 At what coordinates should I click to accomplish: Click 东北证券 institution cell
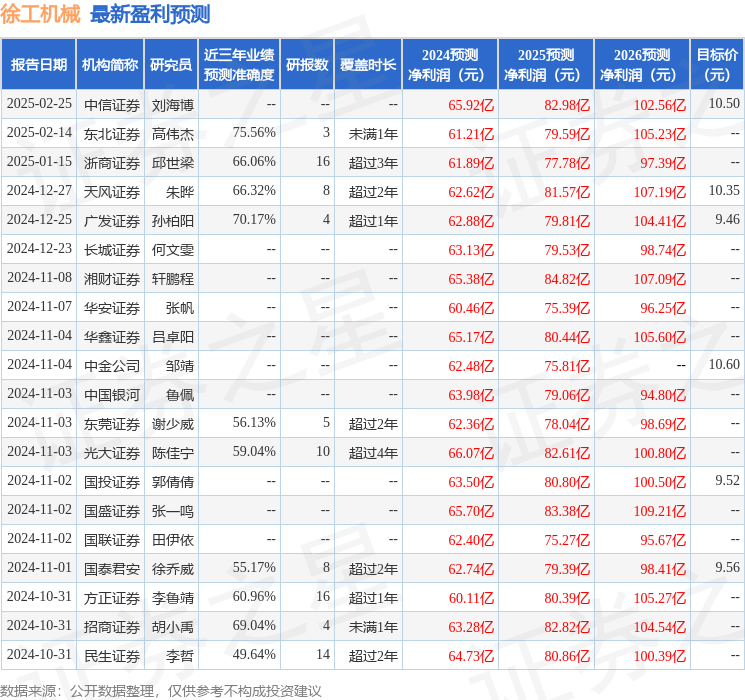tap(112, 134)
